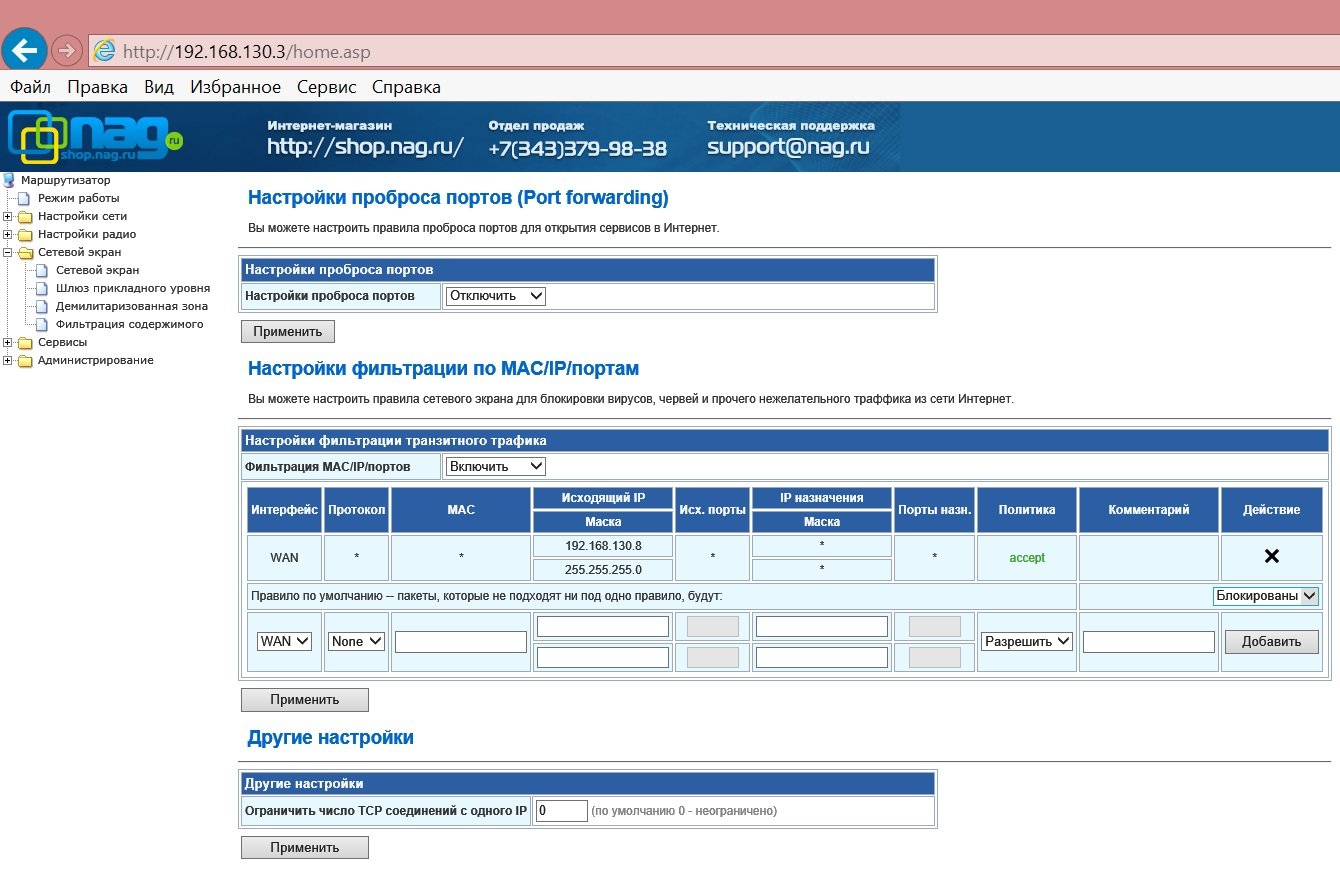Expand the Администрирование tree node

tap(8, 361)
